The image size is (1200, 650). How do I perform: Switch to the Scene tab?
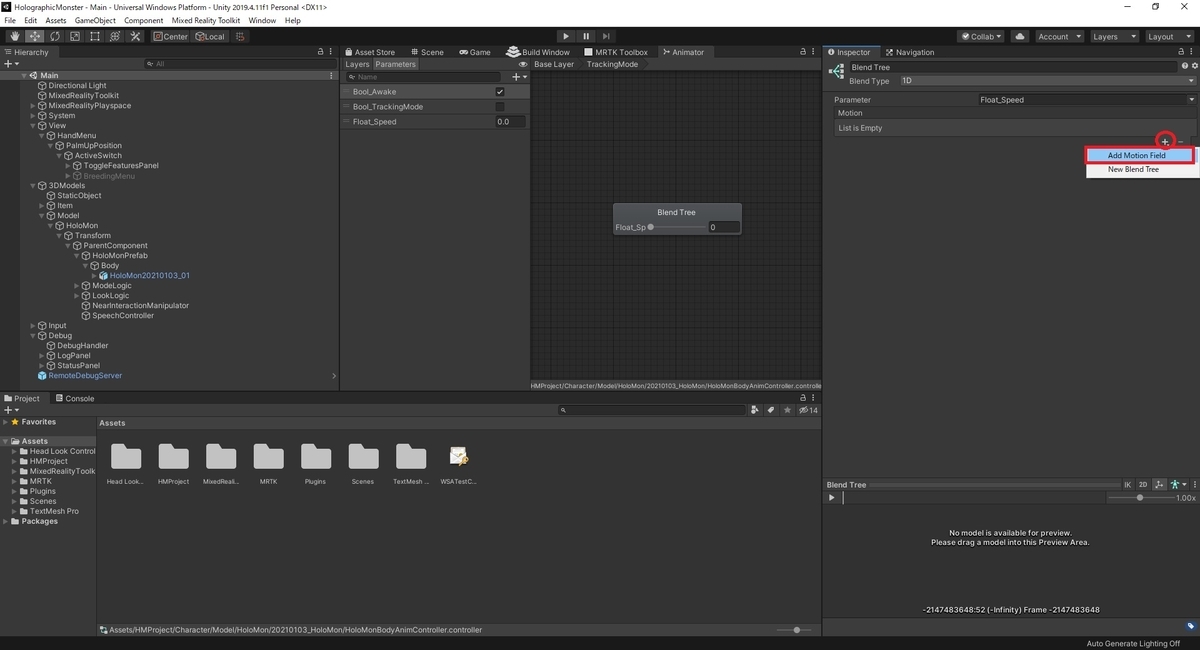426,52
